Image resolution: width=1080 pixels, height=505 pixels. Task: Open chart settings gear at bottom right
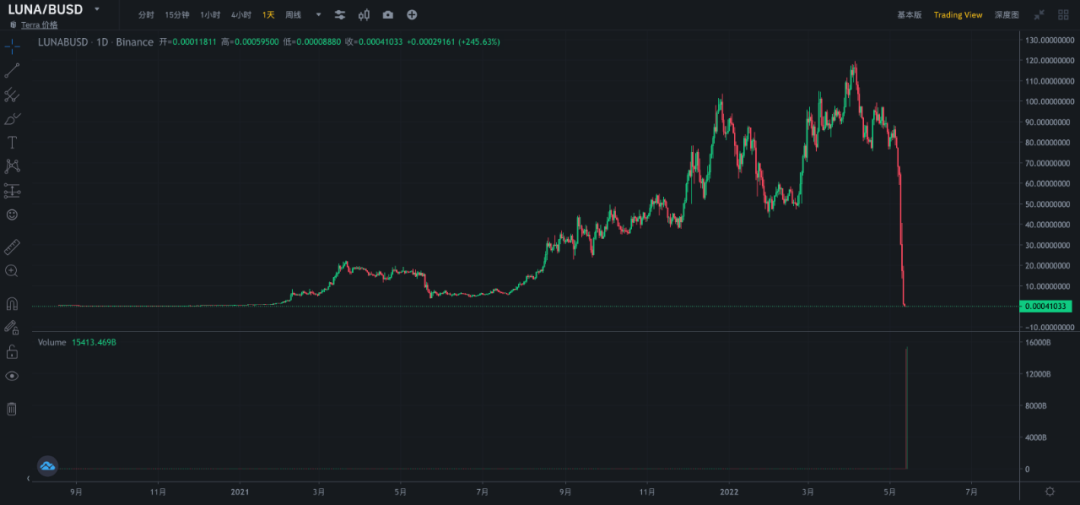pyautogui.click(x=1050, y=491)
